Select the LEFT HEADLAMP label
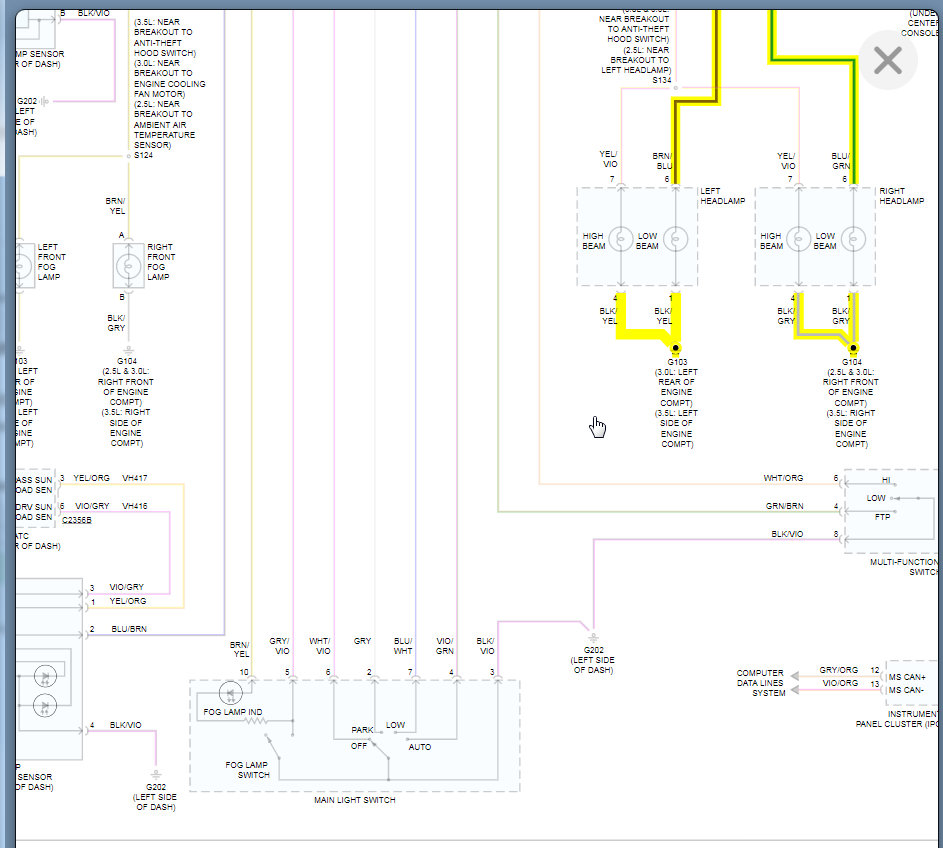Viewport: 943px width, 848px height. point(722,196)
